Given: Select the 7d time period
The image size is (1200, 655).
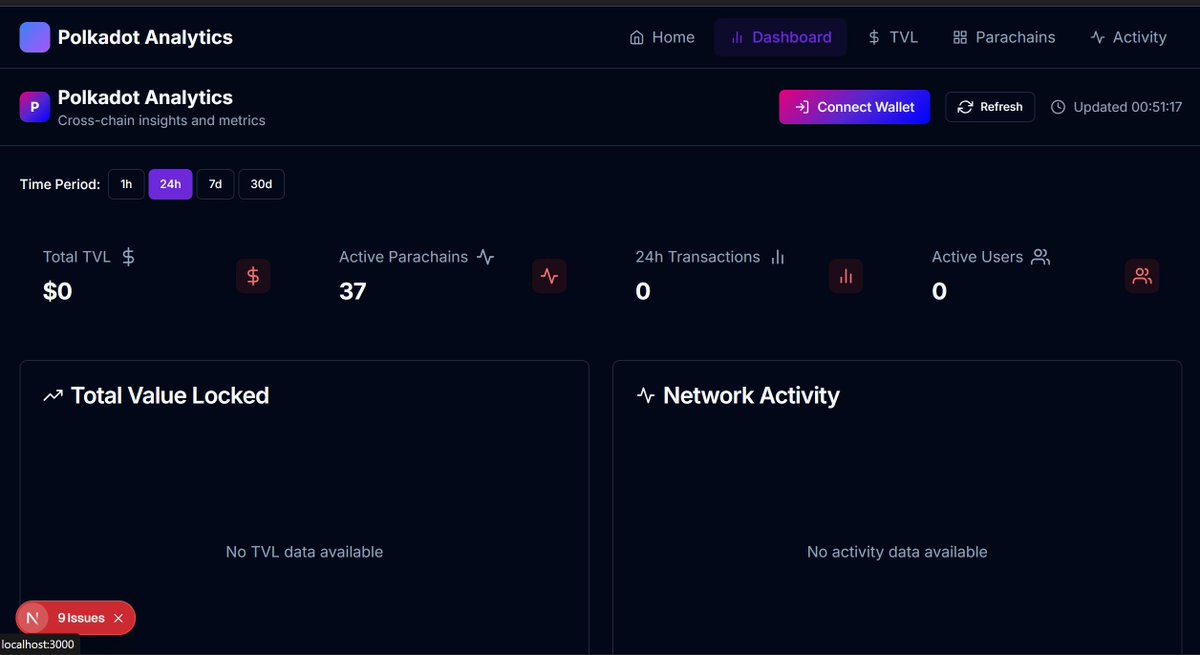Looking at the screenshot, I should click(215, 184).
